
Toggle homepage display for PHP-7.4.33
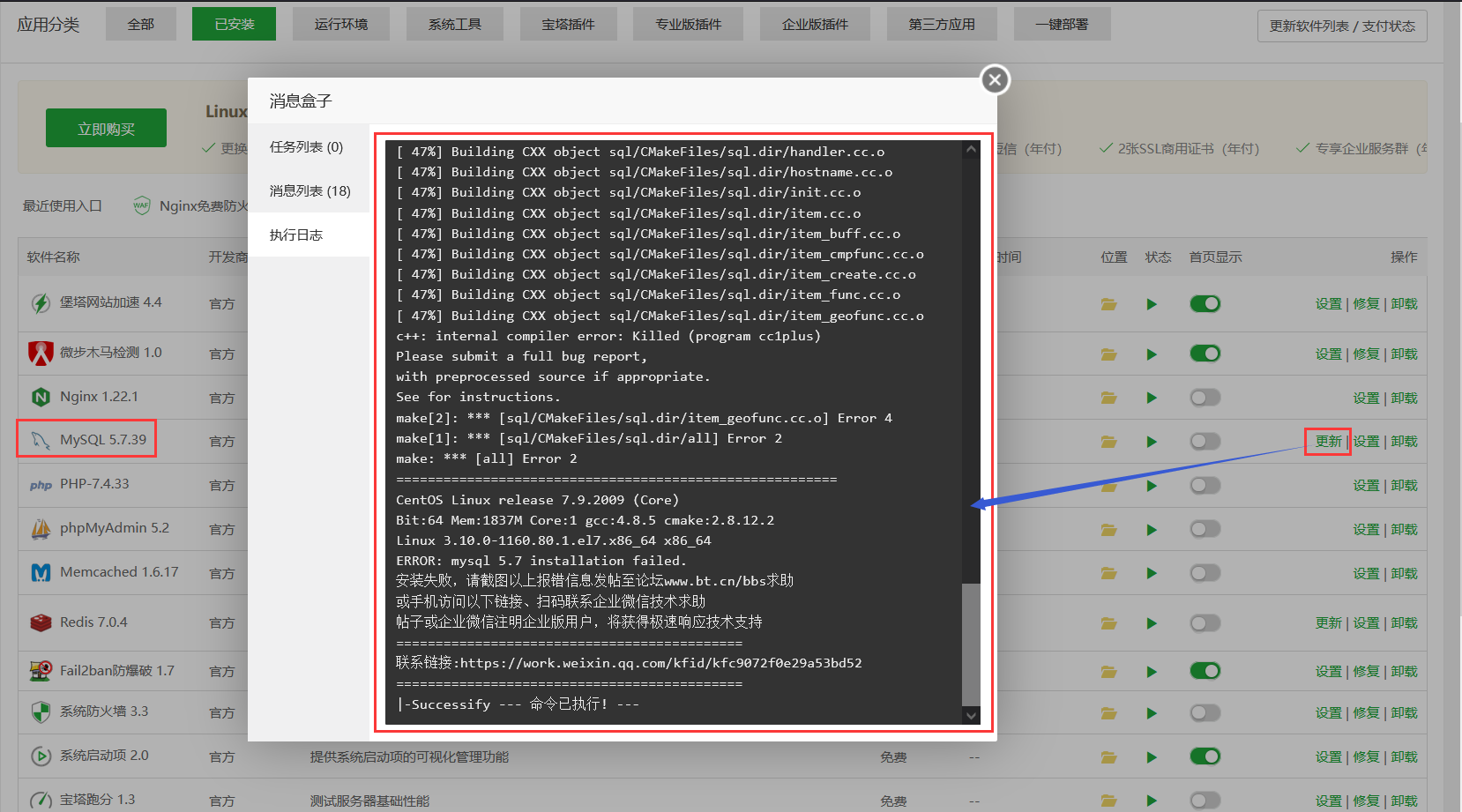1205,485
